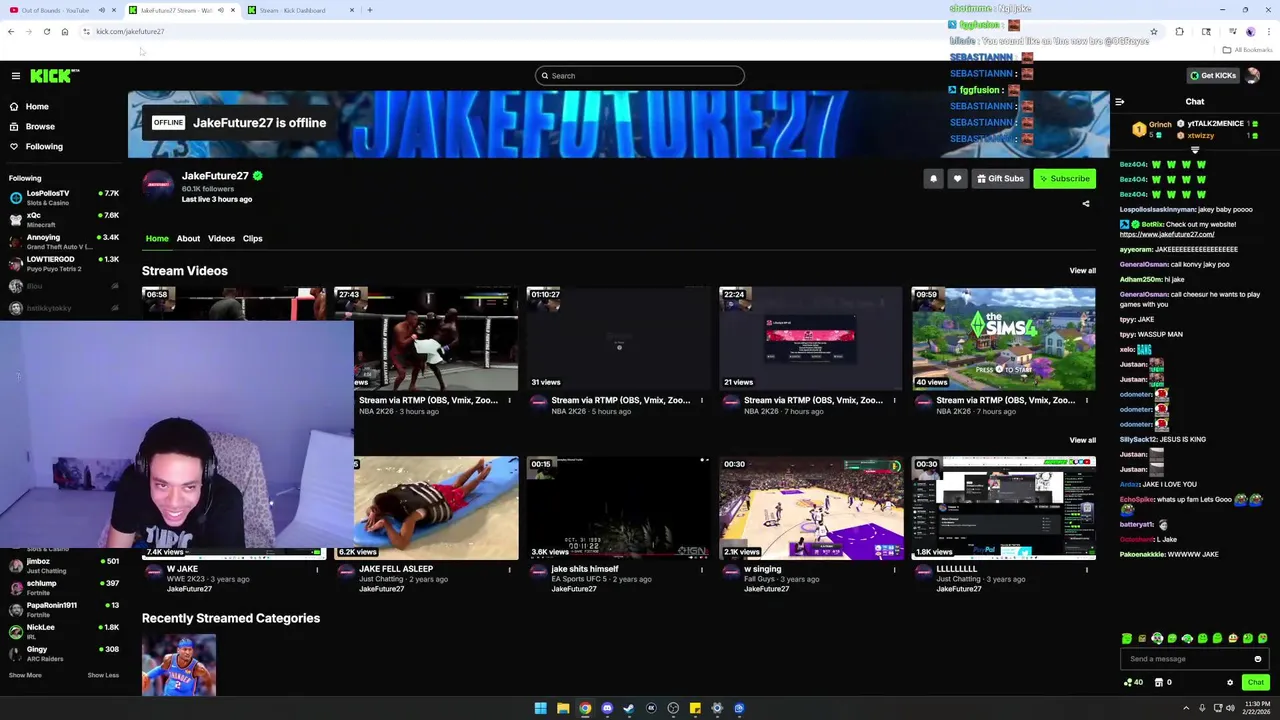
Task: Click View all for clips row
Action: click(1082, 440)
